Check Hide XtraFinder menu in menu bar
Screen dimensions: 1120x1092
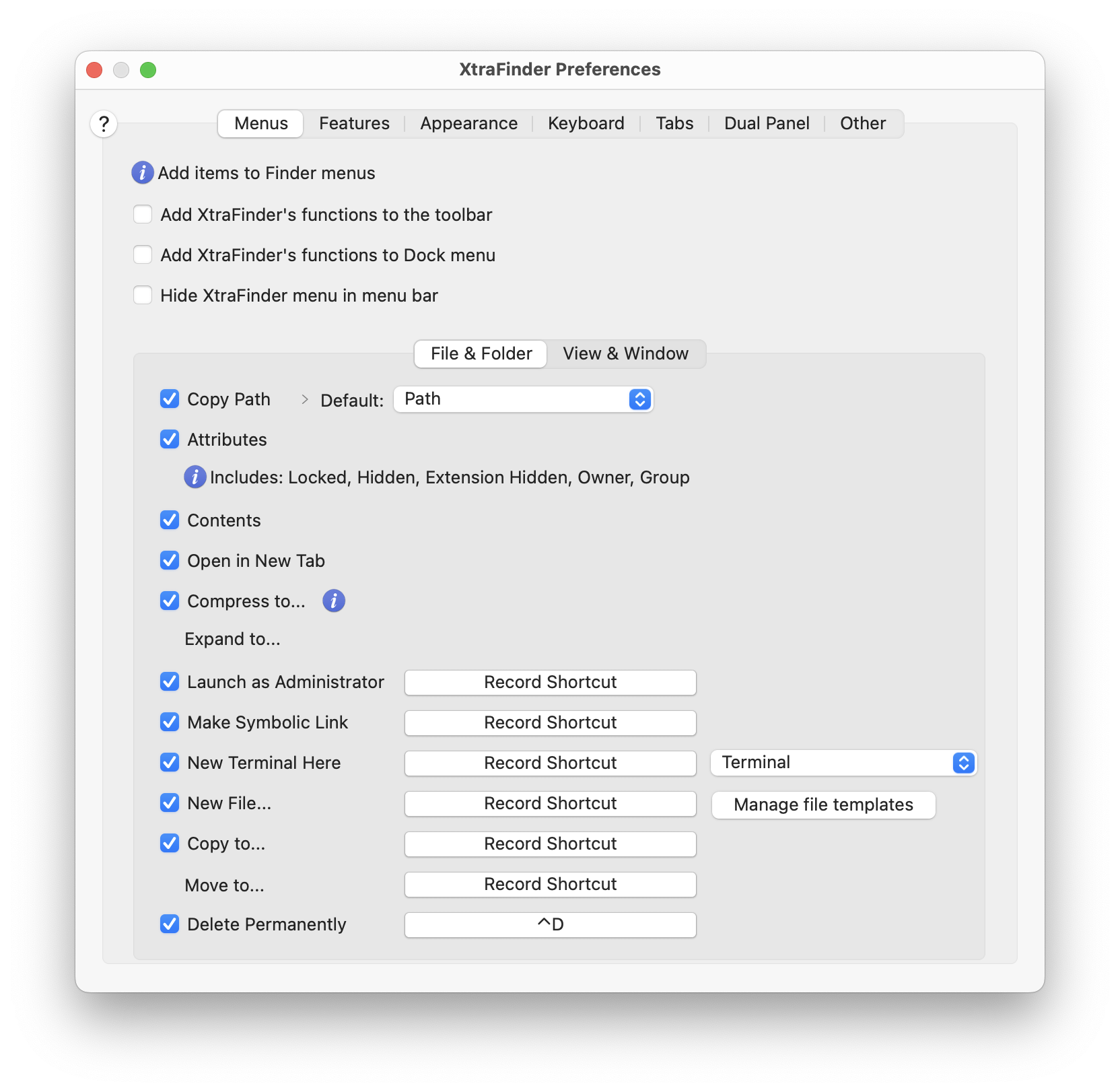[143, 296]
